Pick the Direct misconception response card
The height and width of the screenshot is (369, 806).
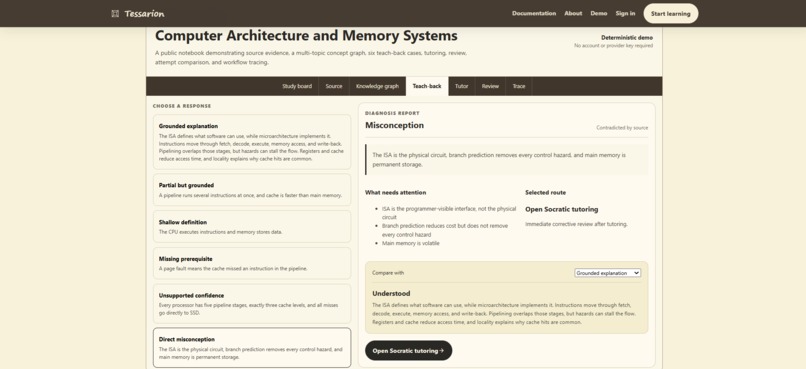pos(252,347)
